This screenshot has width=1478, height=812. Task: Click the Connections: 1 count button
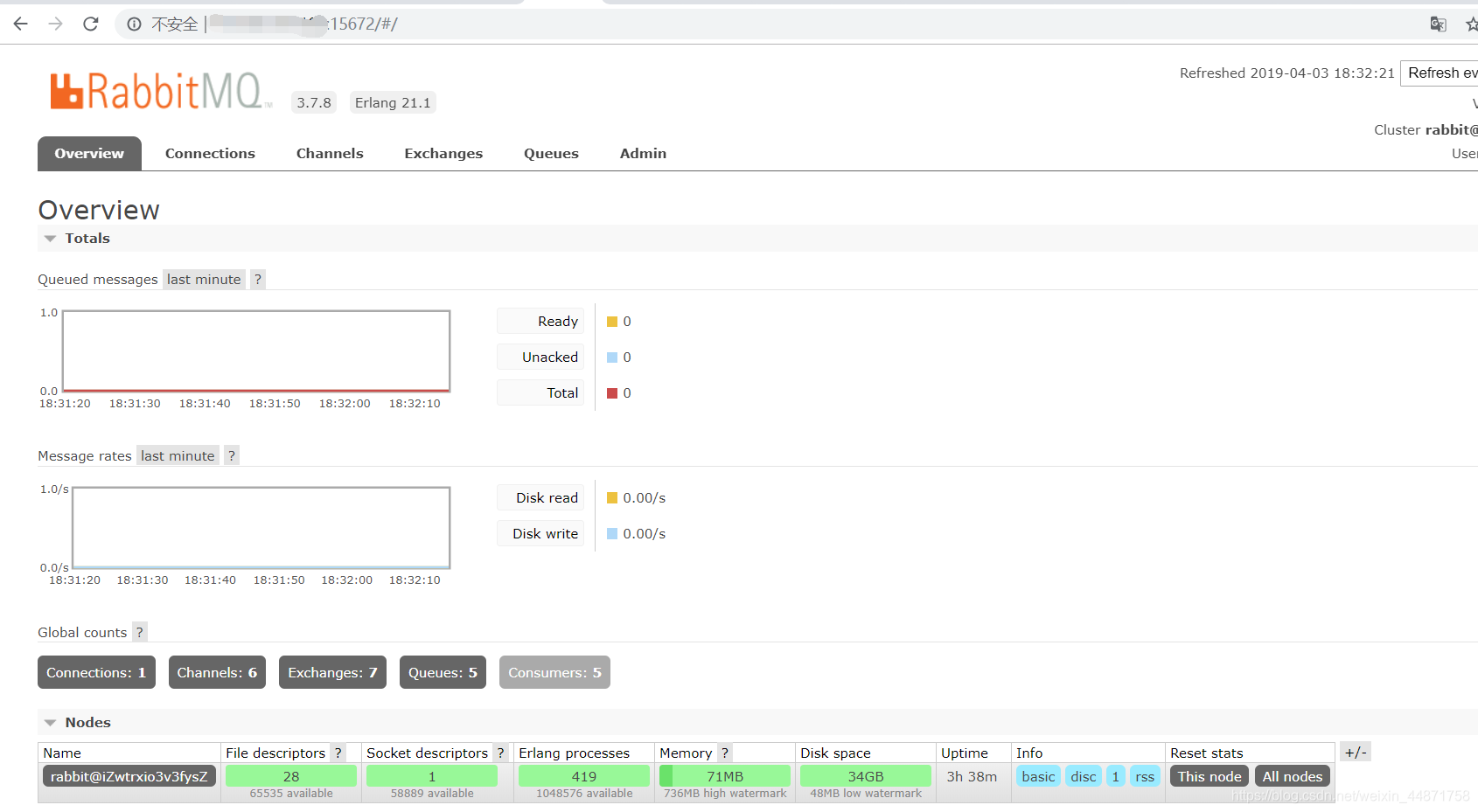(x=96, y=672)
